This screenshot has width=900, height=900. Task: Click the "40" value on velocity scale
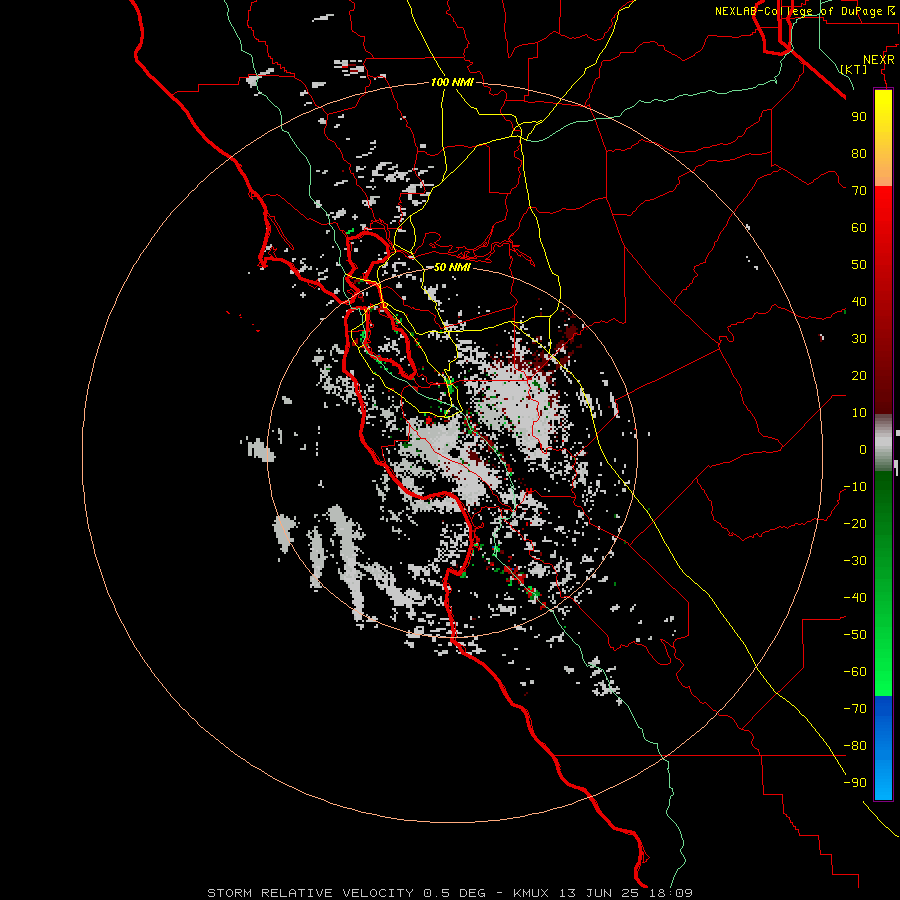(x=859, y=301)
